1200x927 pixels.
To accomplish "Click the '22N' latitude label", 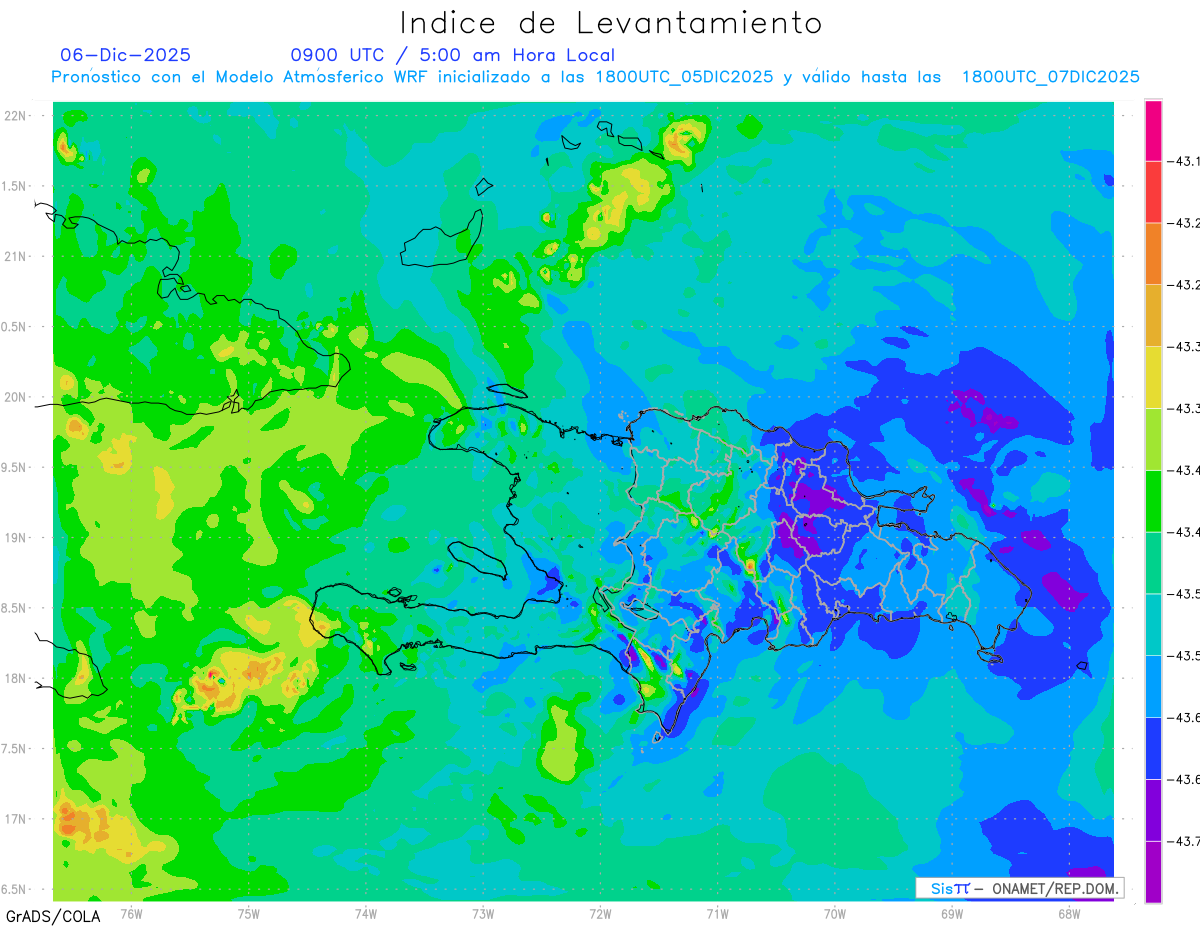I will point(16,116).
